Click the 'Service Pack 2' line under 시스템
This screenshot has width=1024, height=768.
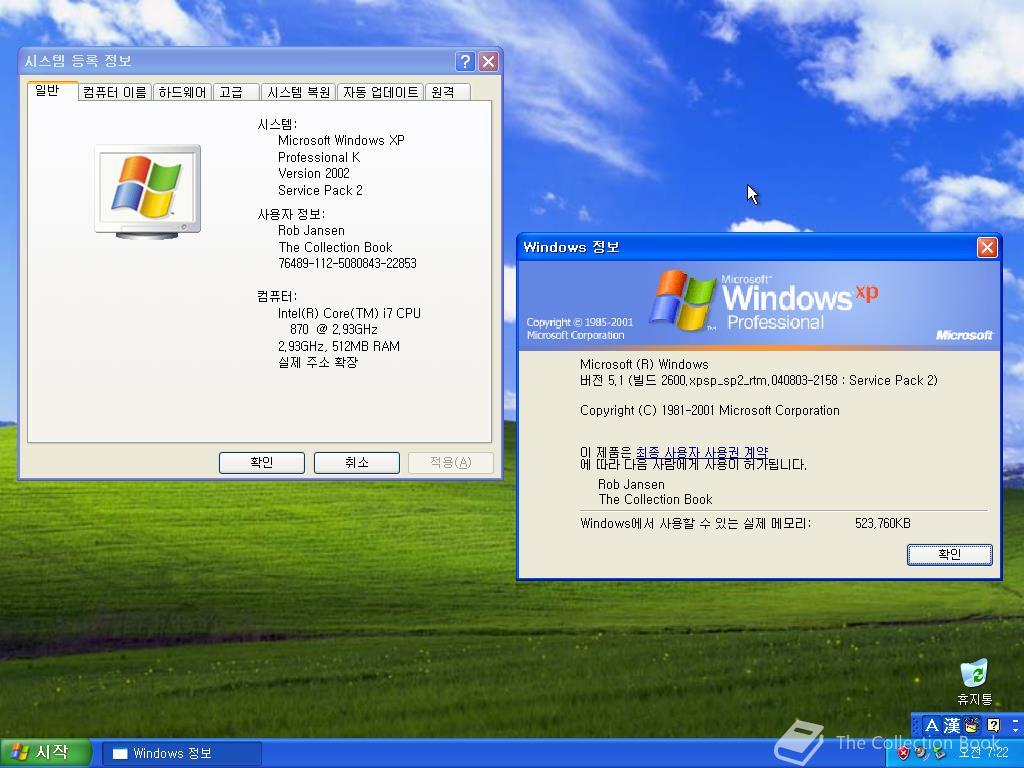tap(320, 190)
